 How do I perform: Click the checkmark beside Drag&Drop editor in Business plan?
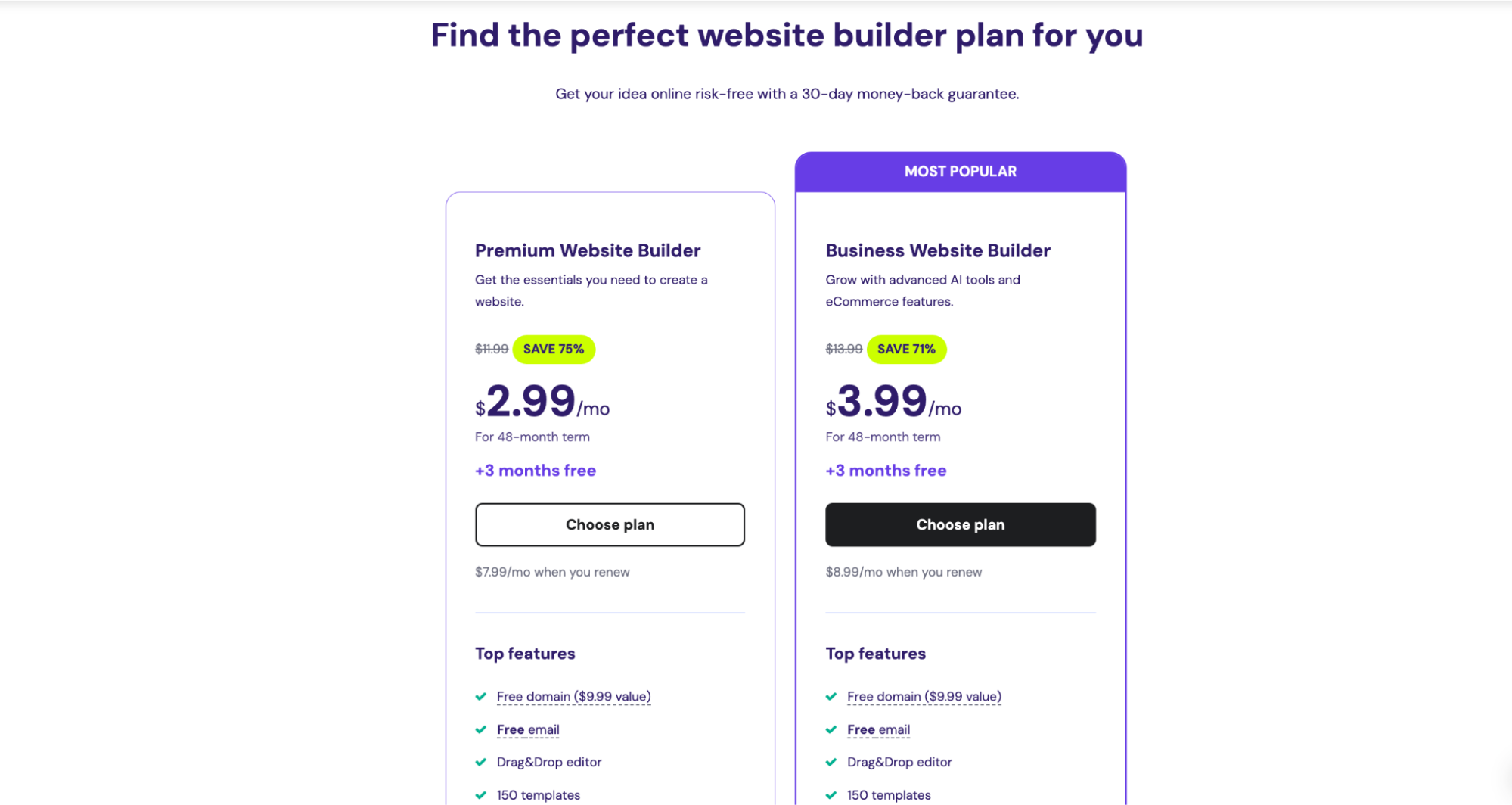click(832, 762)
